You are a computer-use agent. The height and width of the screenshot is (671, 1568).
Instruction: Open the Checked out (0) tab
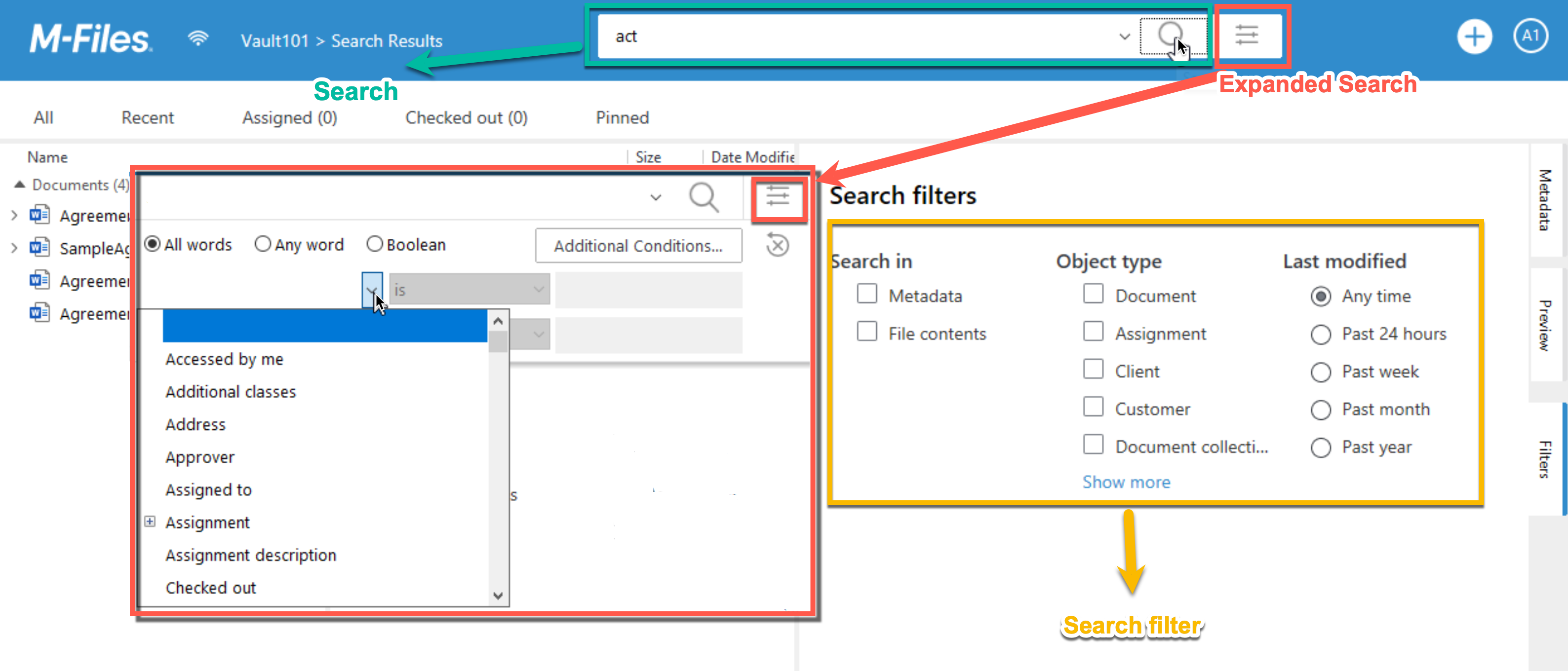coord(466,117)
